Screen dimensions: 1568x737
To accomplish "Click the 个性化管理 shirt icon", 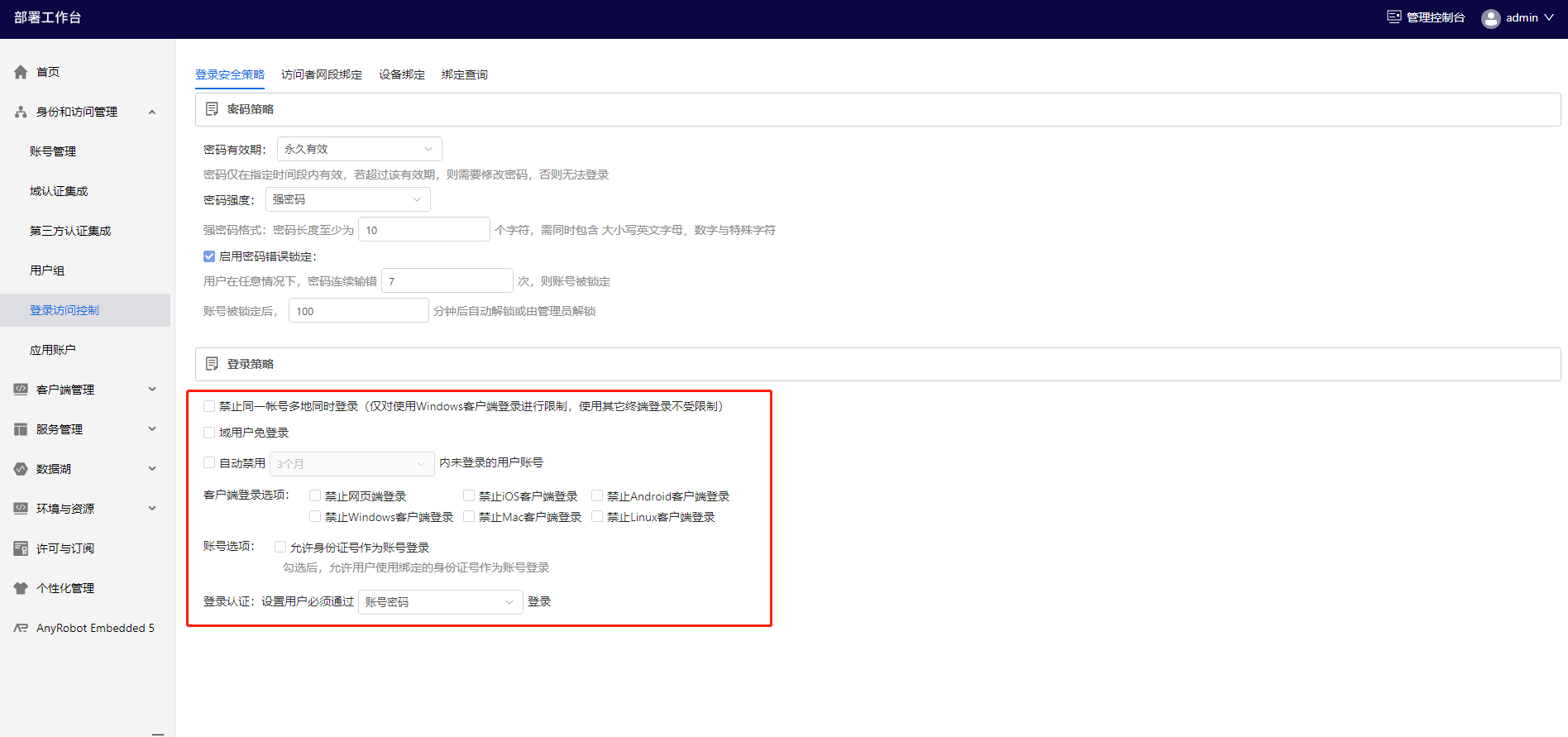I will (21, 588).
